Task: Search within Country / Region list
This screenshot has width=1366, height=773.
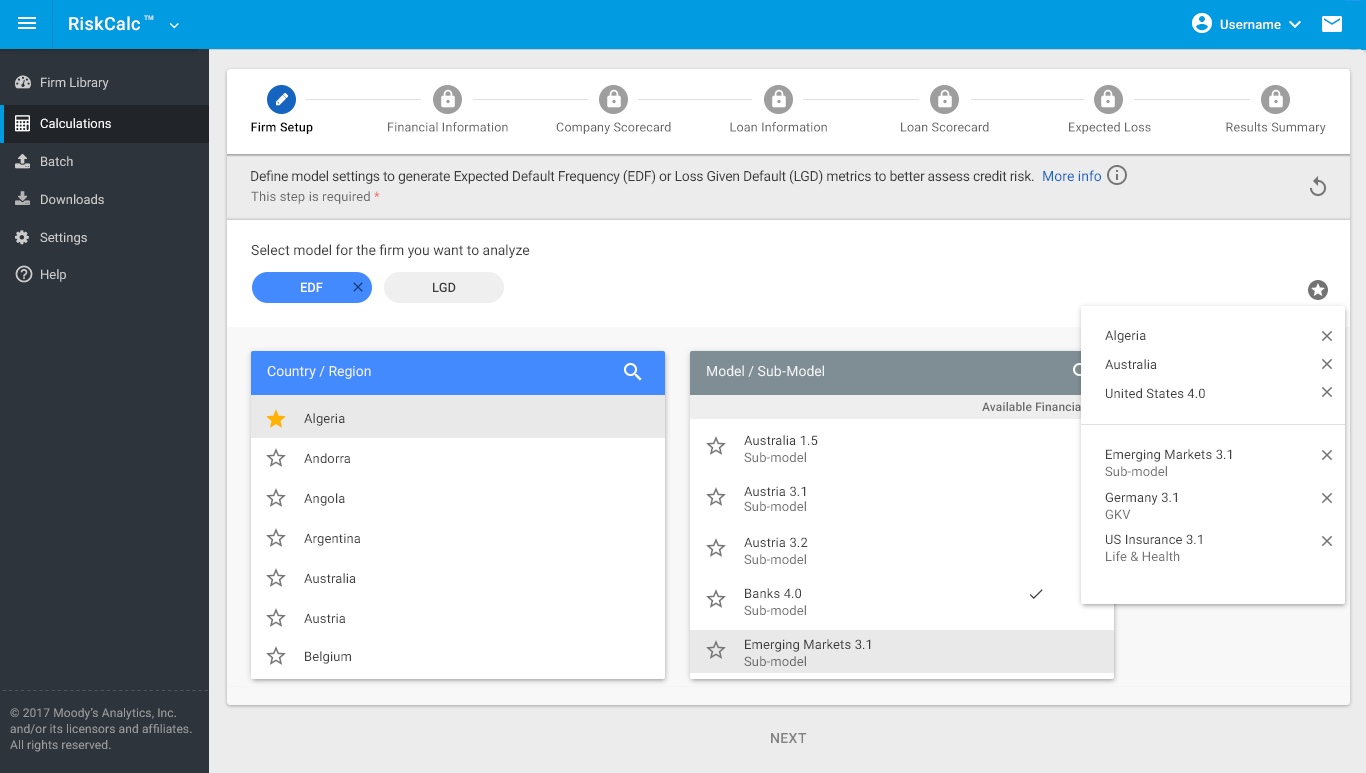Action: coord(632,371)
